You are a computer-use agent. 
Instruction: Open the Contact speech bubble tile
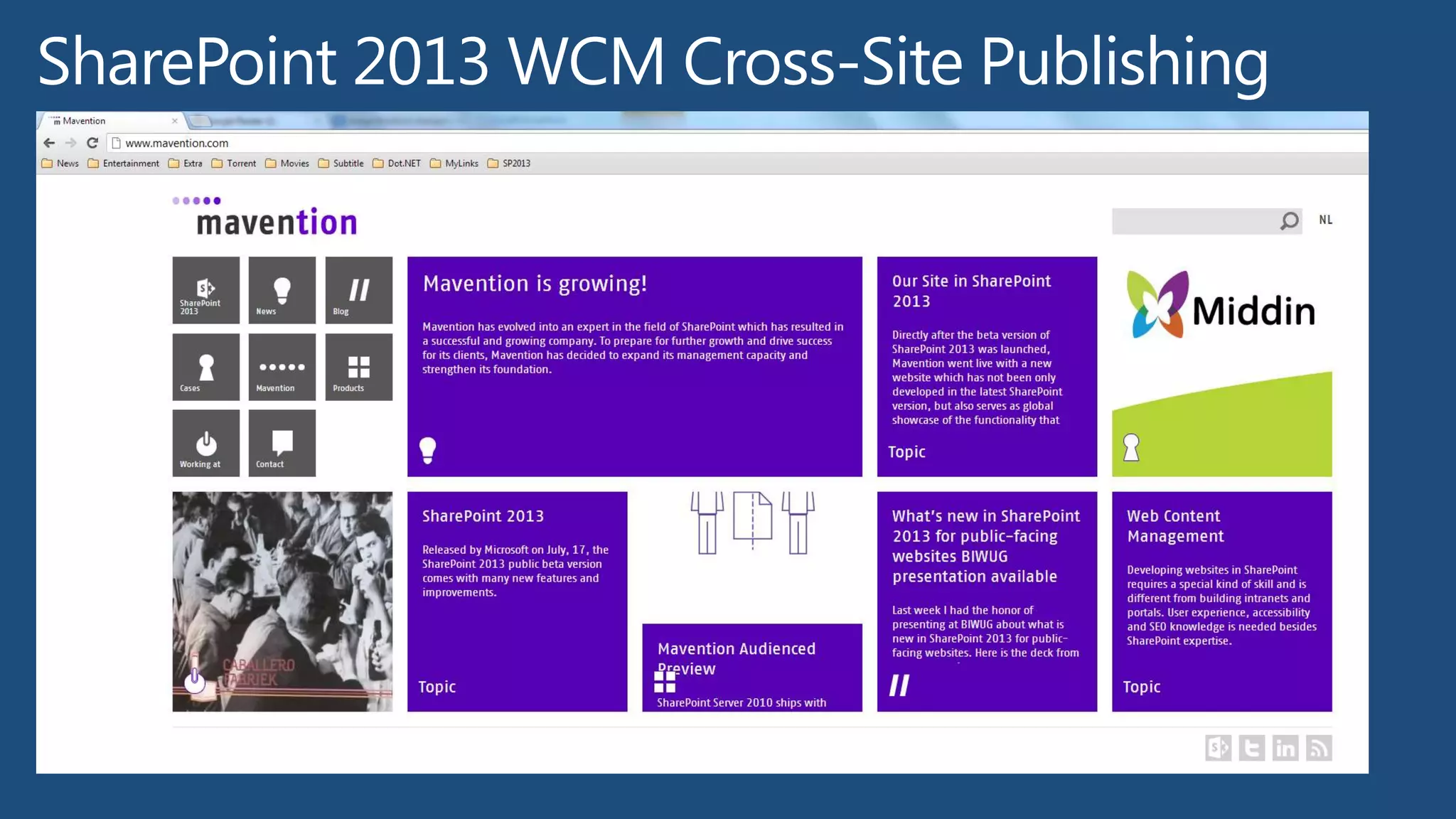point(282,443)
